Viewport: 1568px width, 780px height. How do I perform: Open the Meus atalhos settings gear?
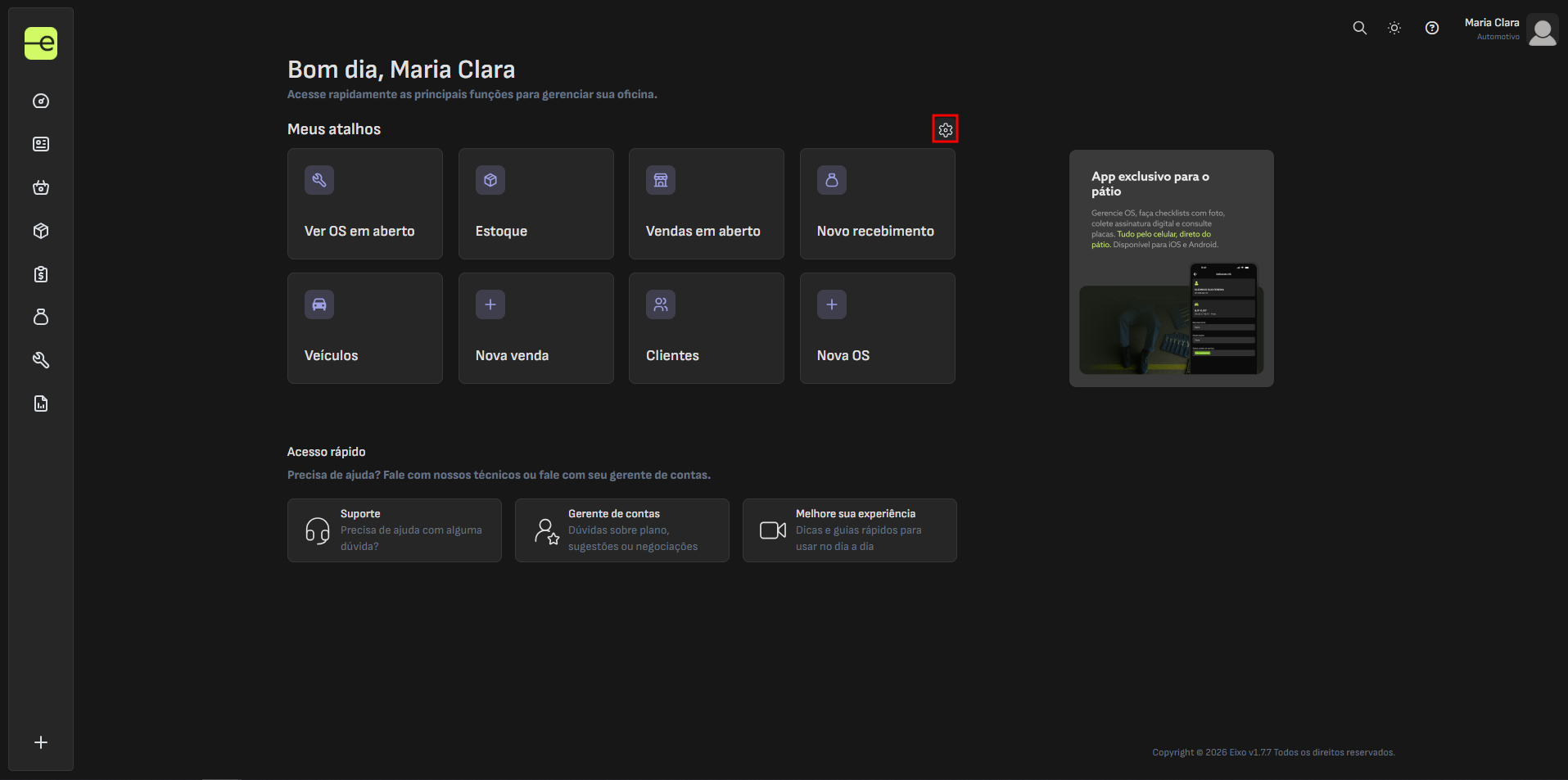coord(945,129)
